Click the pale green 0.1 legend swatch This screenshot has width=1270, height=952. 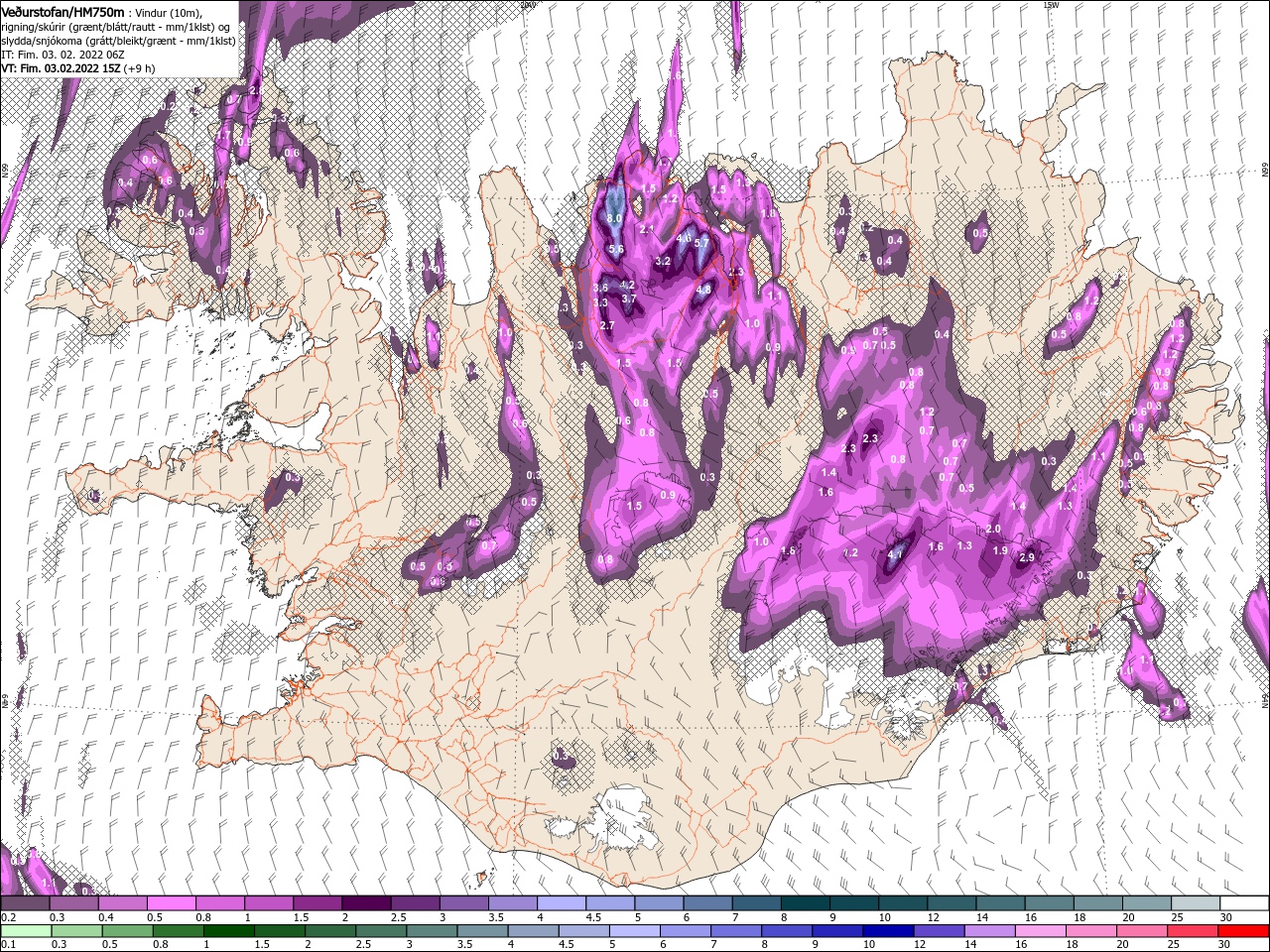[25, 930]
